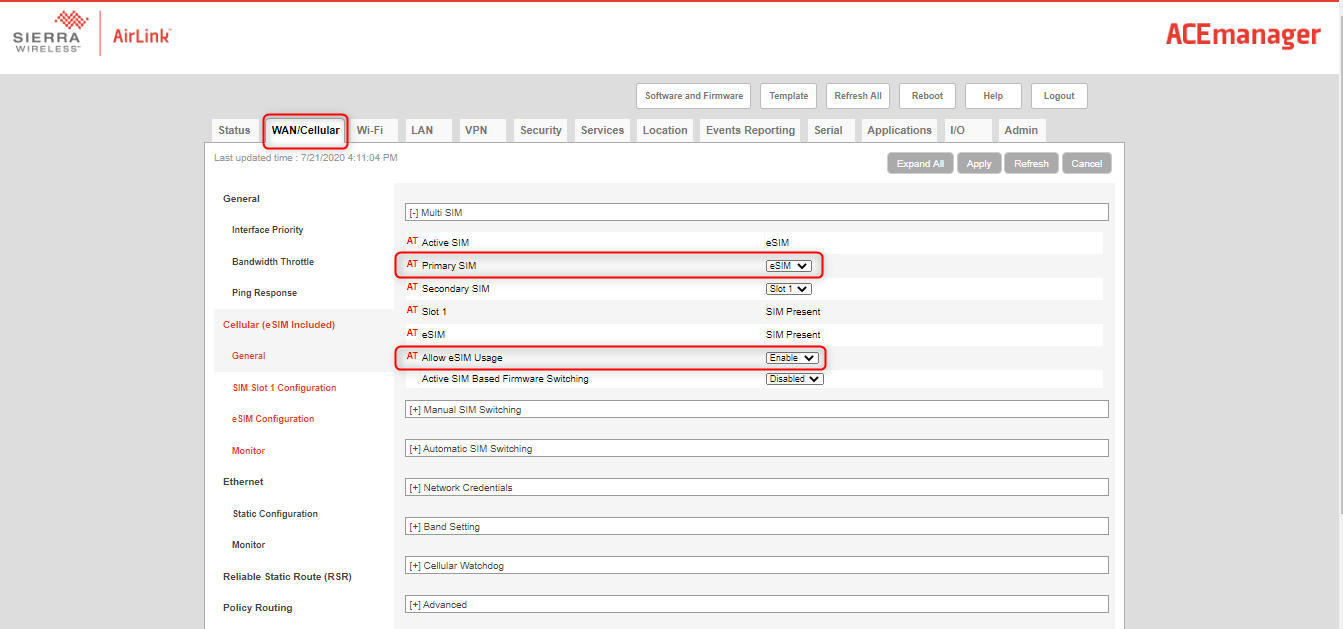Click the AT icon beside Secondary SIM
Screen dimensions: 1343x629
point(412,288)
